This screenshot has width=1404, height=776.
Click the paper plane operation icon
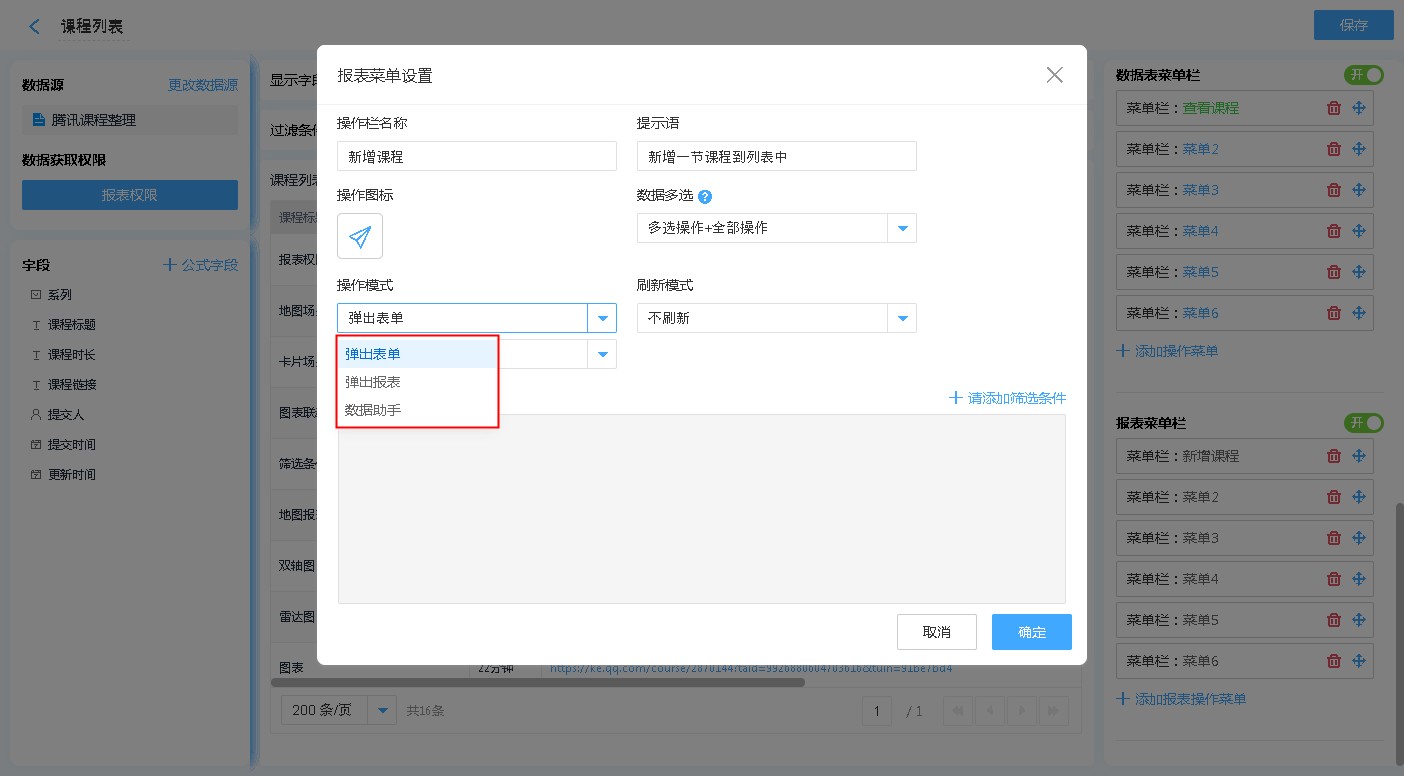pyautogui.click(x=360, y=236)
